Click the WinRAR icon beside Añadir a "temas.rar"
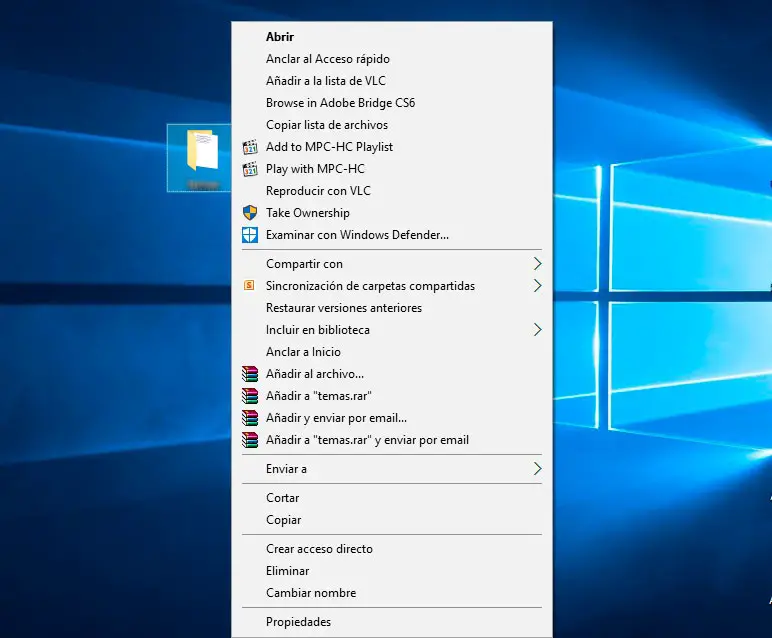Screen dimensions: 772x638 coord(250,396)
